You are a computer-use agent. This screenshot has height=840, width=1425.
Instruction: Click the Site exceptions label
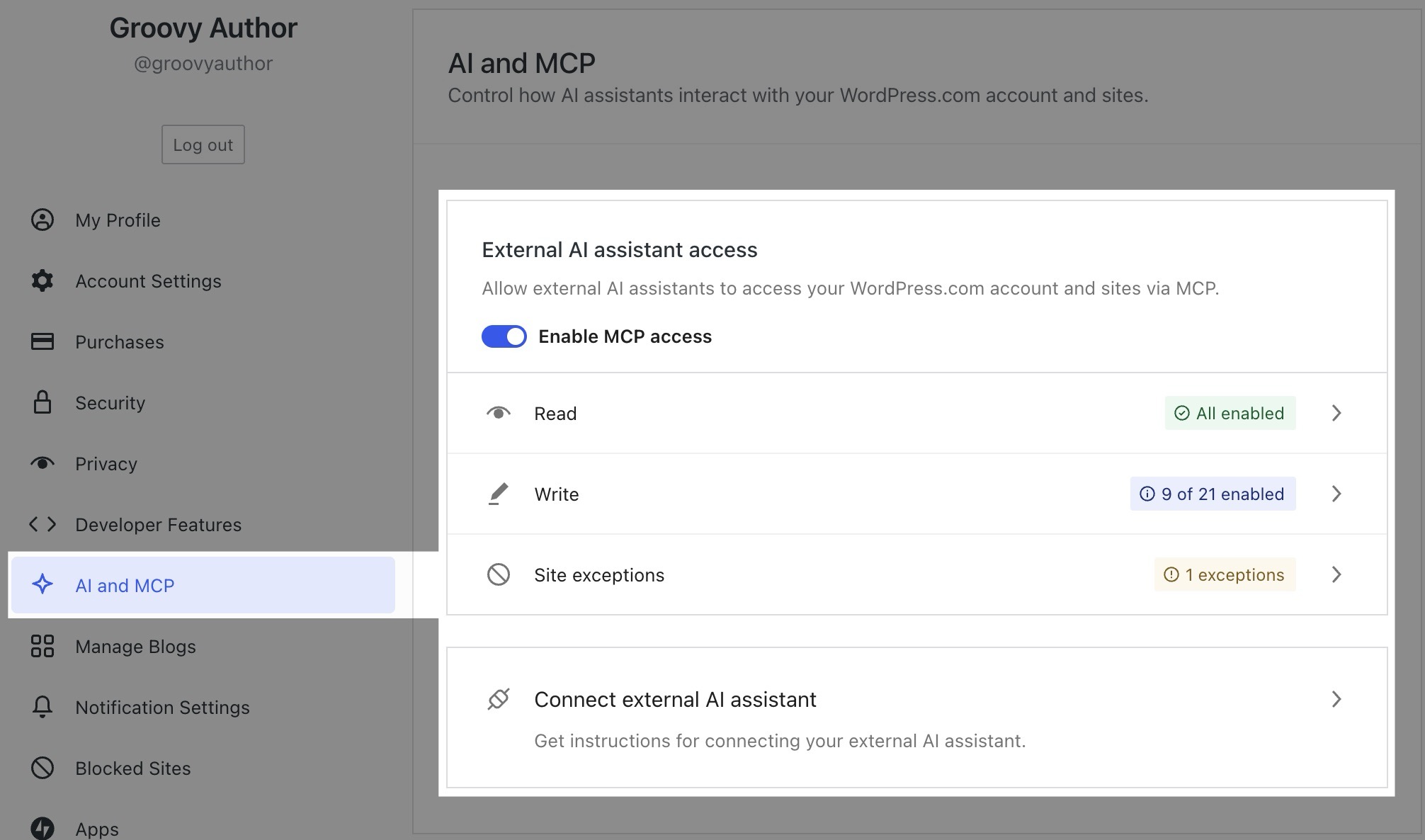599,575
